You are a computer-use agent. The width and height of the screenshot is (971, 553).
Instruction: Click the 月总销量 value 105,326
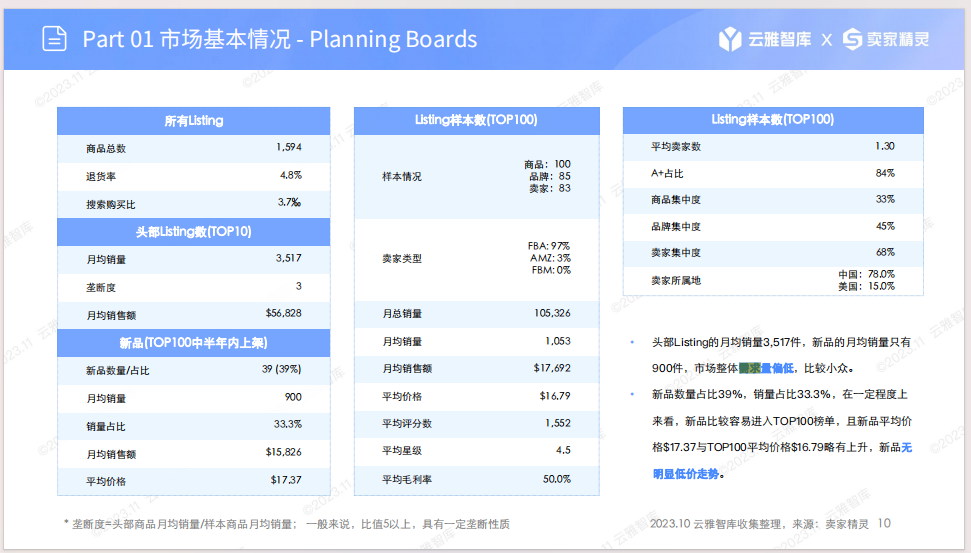(x=552, y=313)
